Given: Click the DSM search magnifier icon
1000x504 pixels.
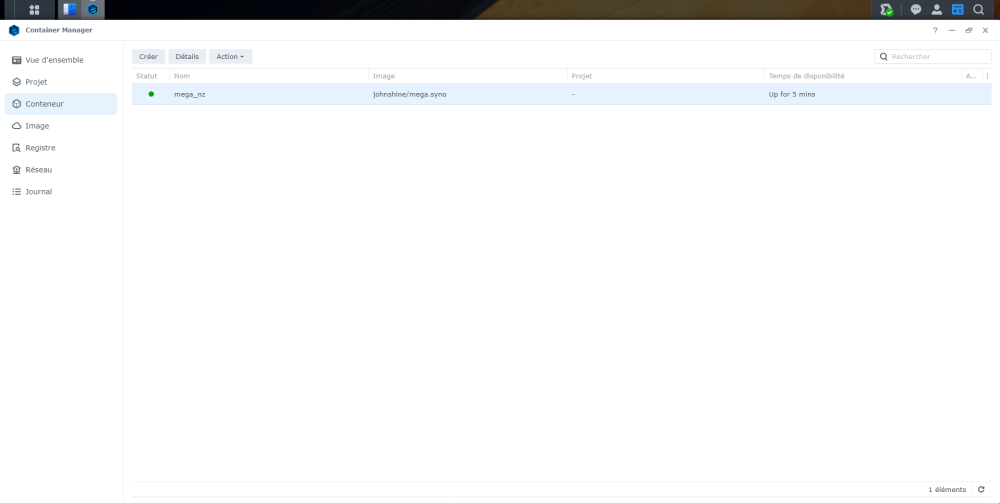Looking at the screenshot, I should tap(978, 10).
